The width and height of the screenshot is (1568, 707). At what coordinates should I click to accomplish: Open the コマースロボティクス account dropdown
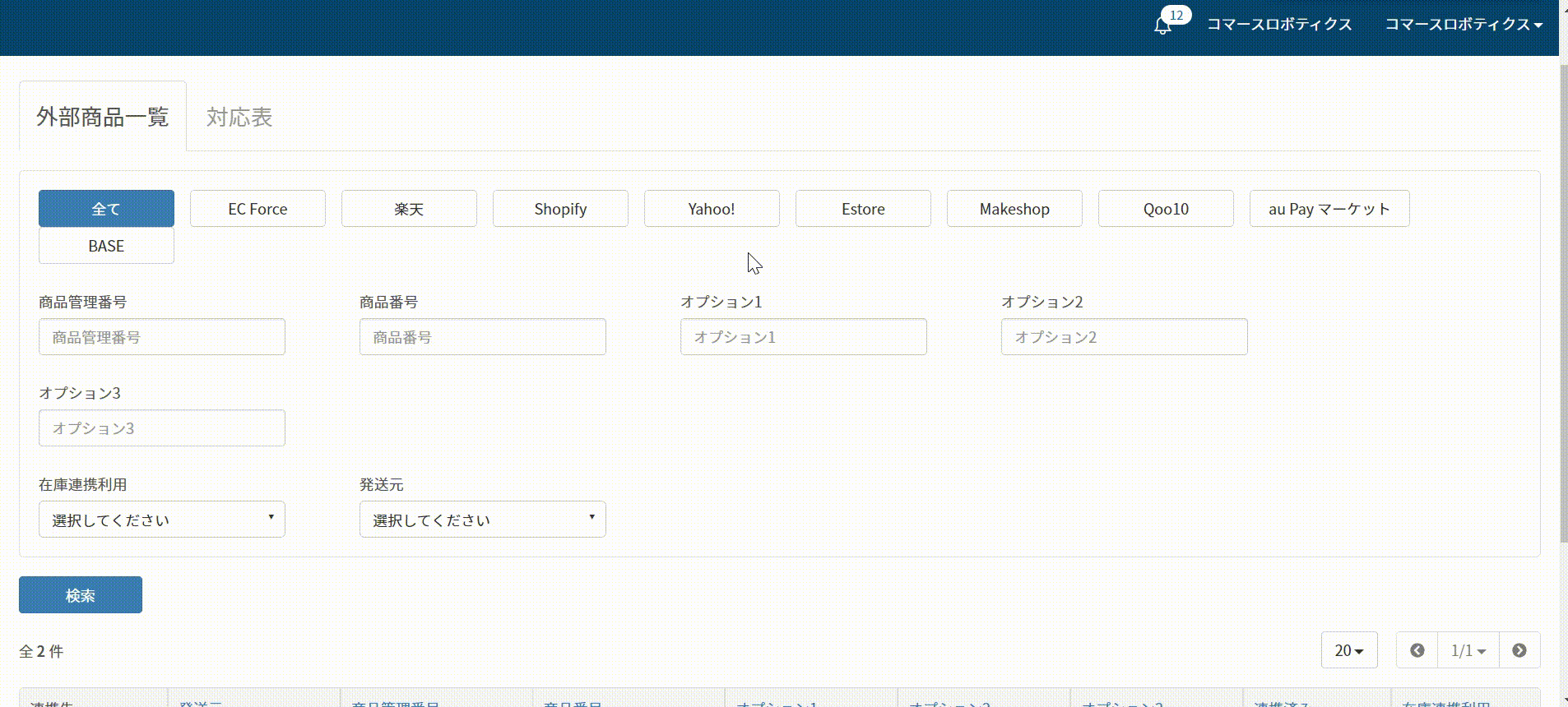click(x=1464, y=25)
